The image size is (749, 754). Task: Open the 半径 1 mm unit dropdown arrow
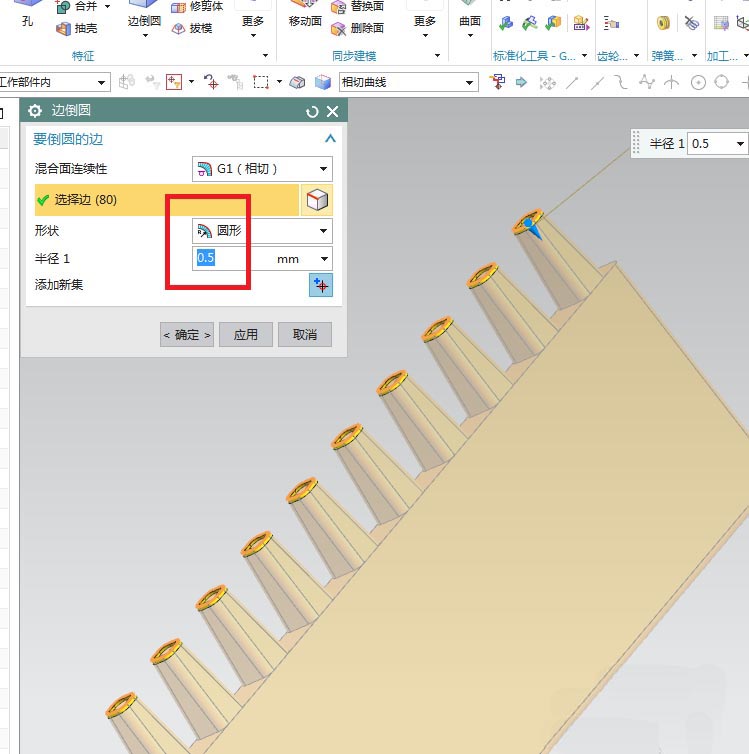click(x=325, y=259)
